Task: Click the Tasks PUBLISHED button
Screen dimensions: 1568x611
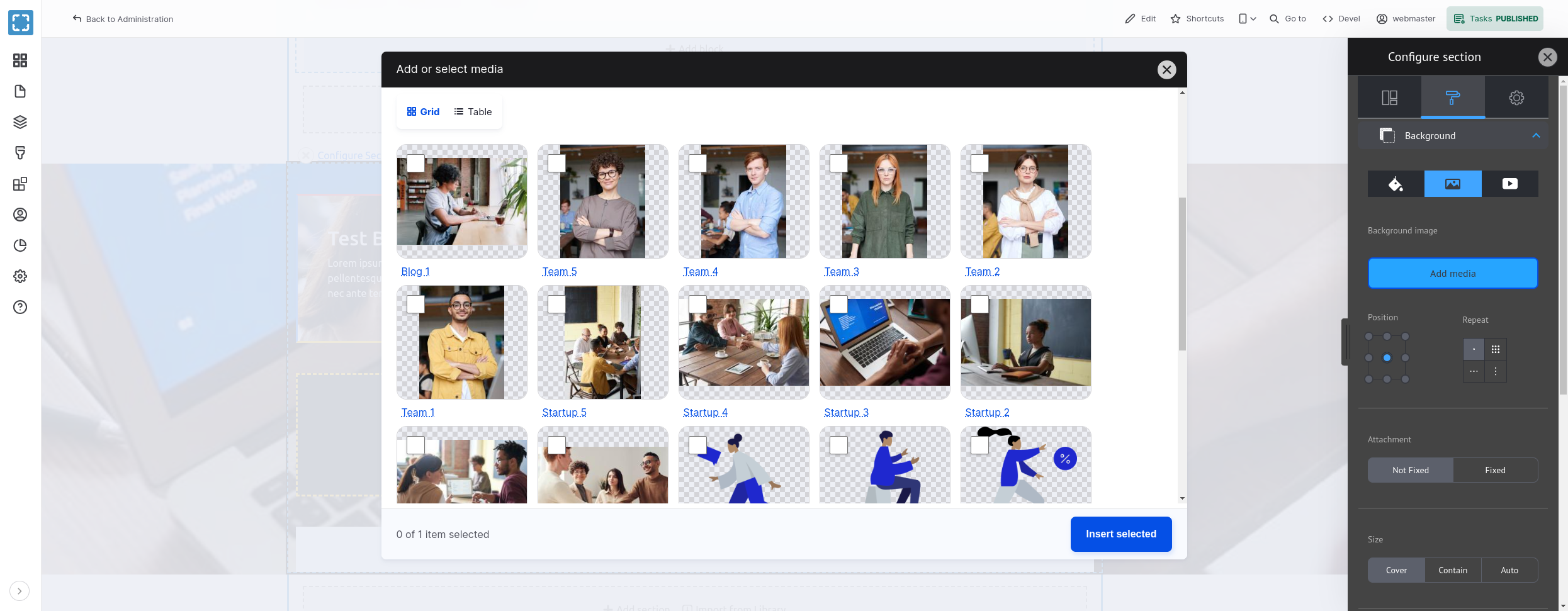Action: [1495, 19]
